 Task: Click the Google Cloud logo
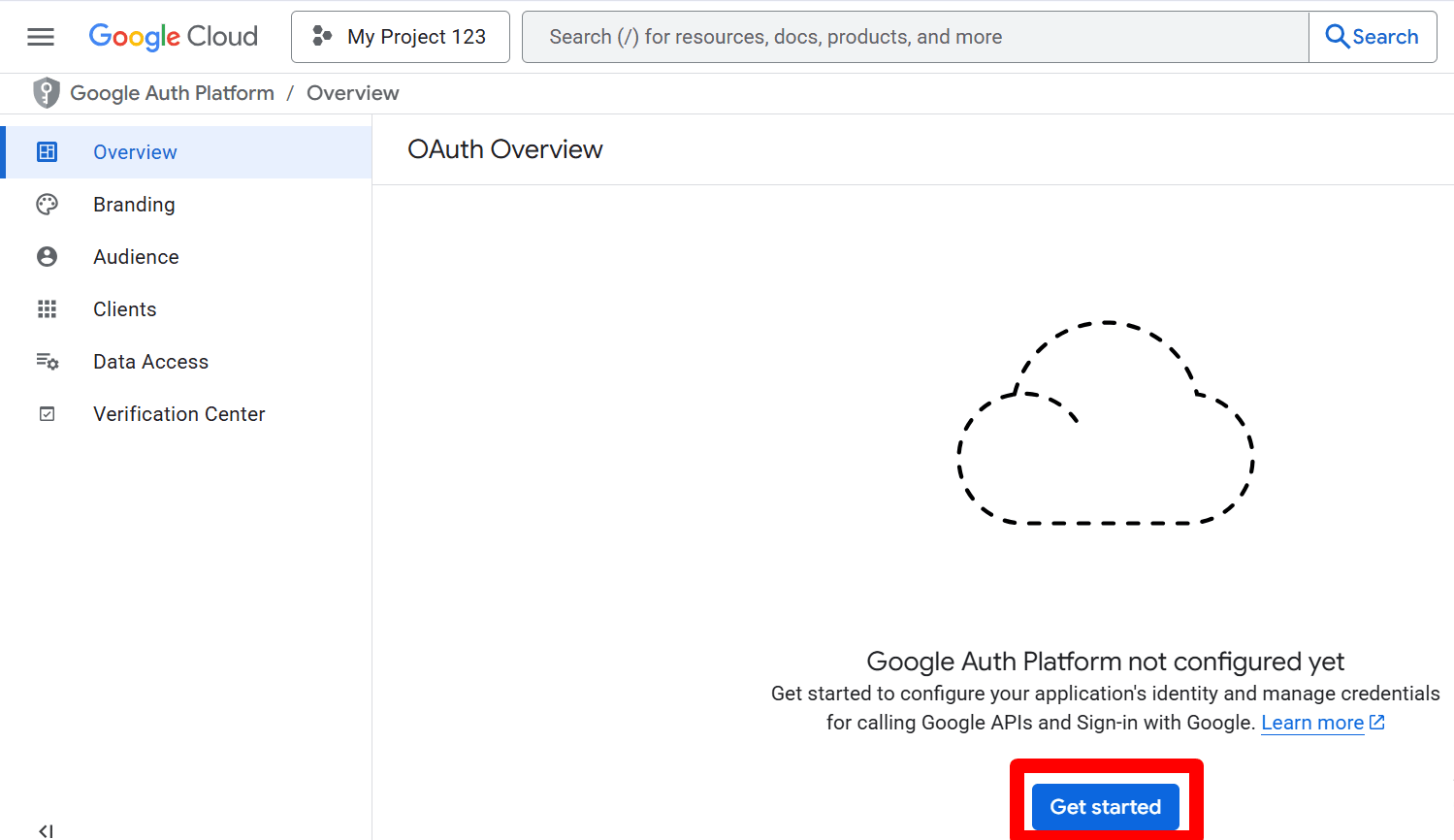tap(174, 37)
